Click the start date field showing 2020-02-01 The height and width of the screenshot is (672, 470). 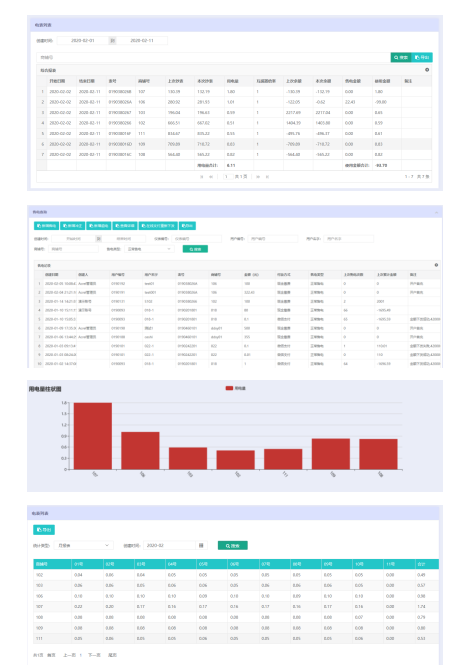83,41
